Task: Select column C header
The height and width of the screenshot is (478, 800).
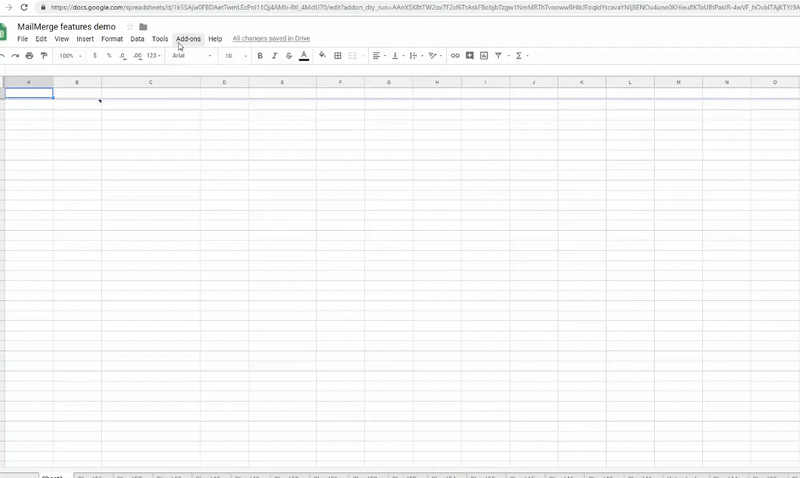Action: (151, 82)
